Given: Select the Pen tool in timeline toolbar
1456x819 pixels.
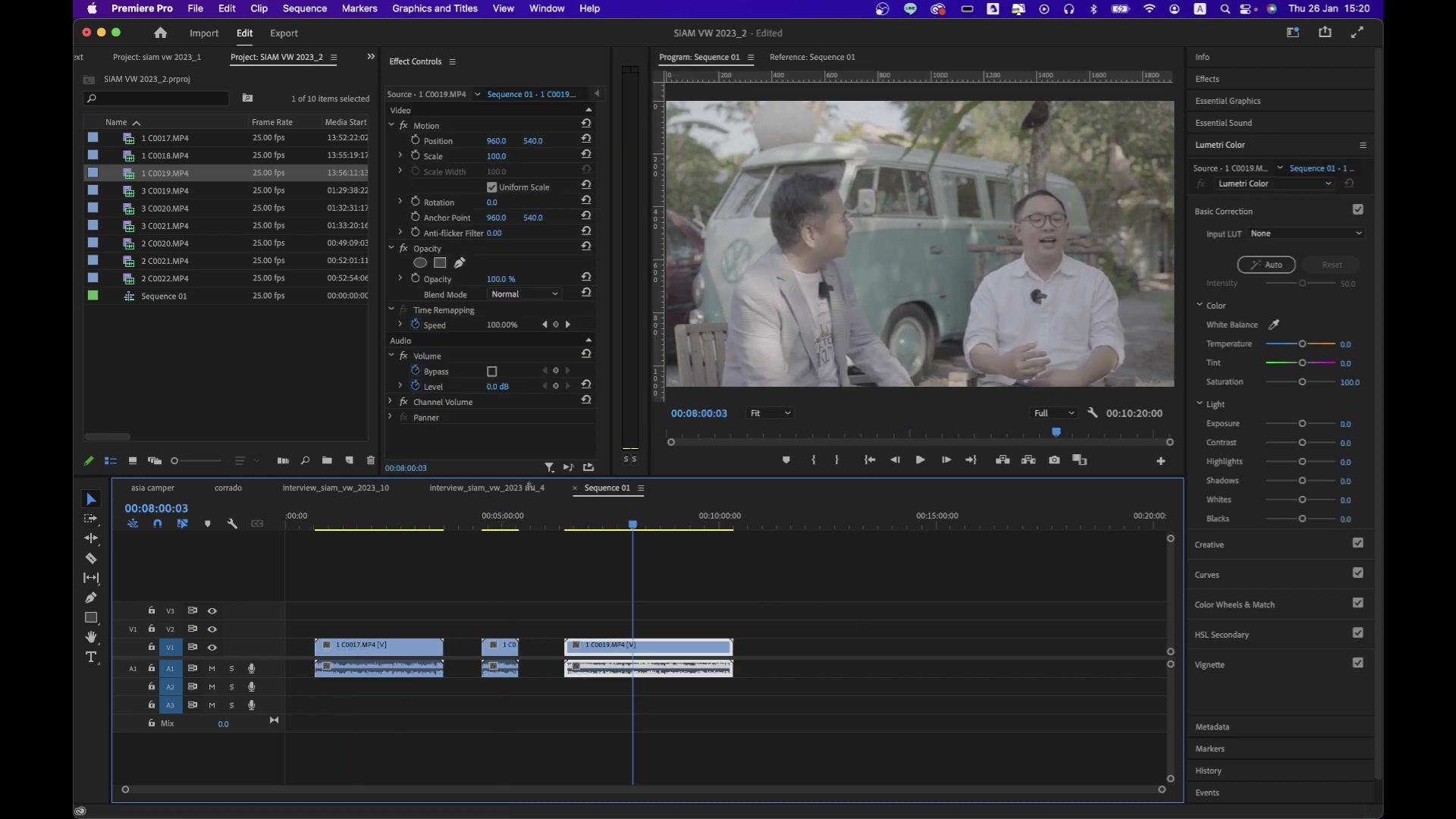Looking at the screenshot, I should pyautogui.click(x=91, y=598).
